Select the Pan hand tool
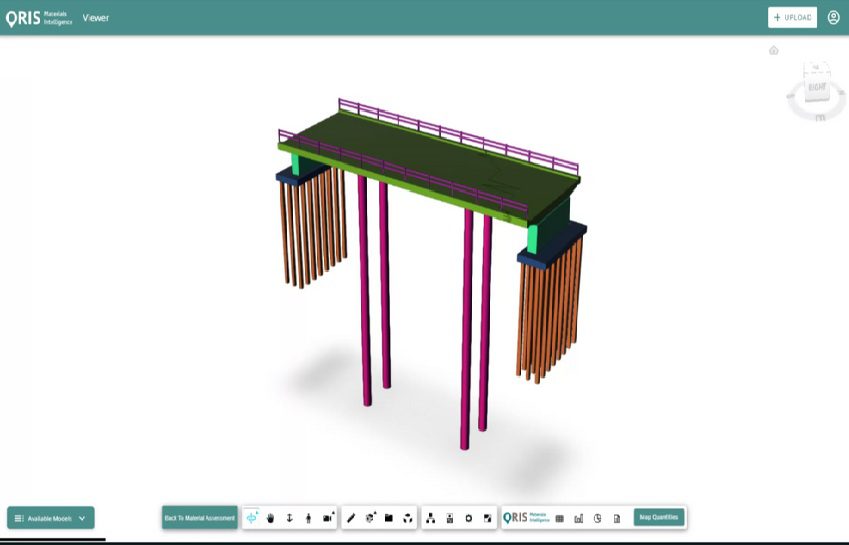 click(271, 518)
